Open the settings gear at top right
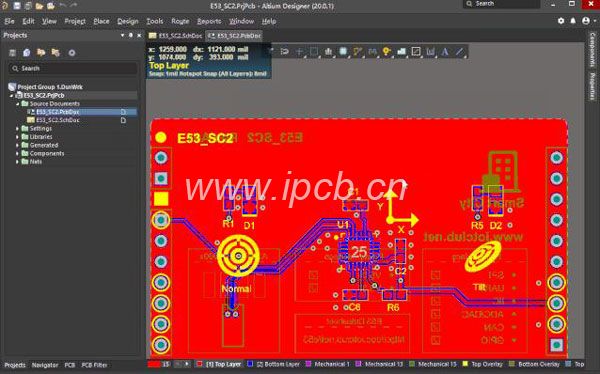Image resolution: width=600 pixels, height=374 pixels. pos(561,21)
